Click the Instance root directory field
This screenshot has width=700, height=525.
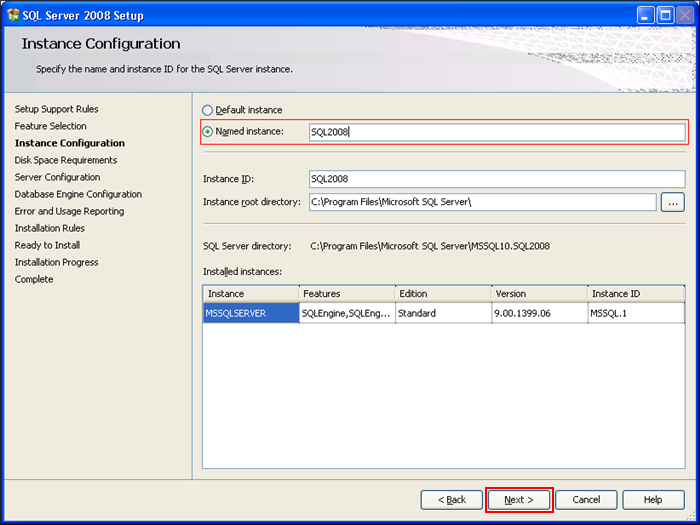coord(482,202)
